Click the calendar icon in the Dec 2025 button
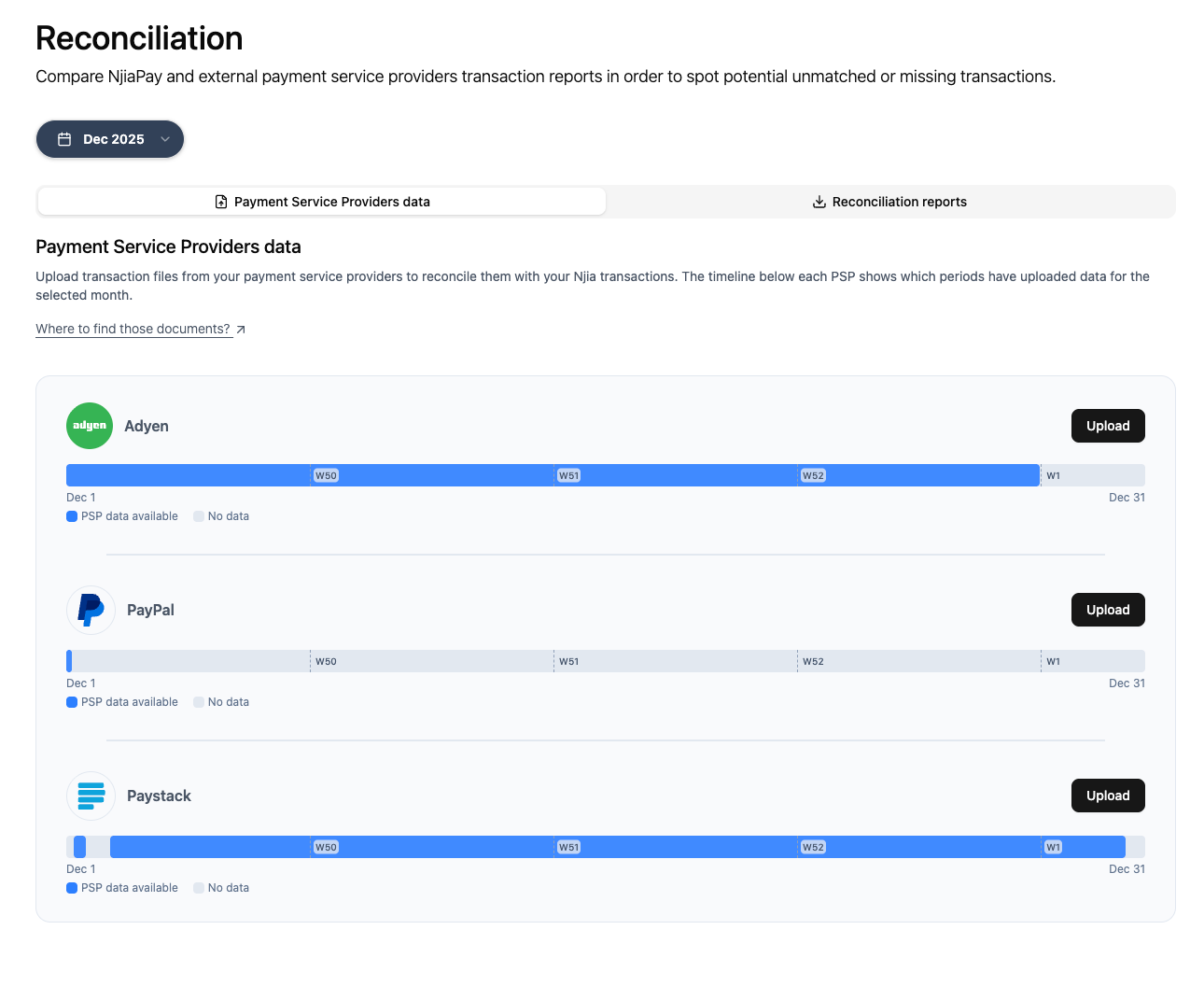Image resolution: width=1204 pixels, height=986 pixels. 64,138
